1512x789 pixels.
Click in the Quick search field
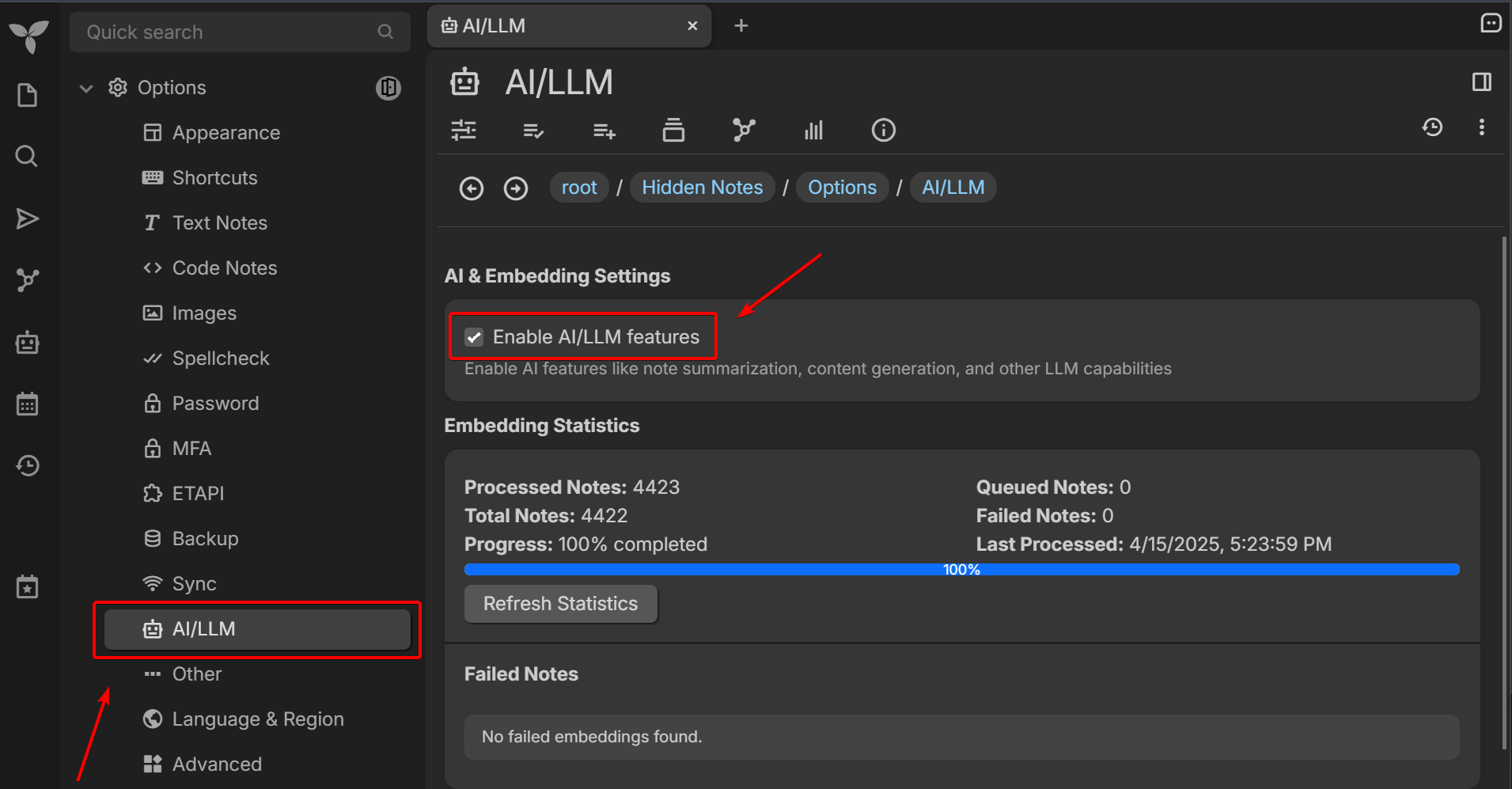tap(229, 32)
